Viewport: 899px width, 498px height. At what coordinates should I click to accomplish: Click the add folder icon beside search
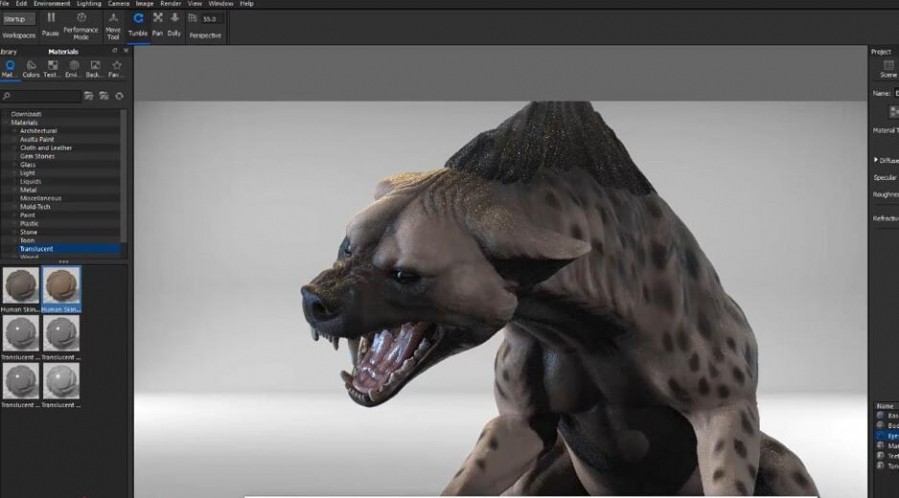coord(89,96)
